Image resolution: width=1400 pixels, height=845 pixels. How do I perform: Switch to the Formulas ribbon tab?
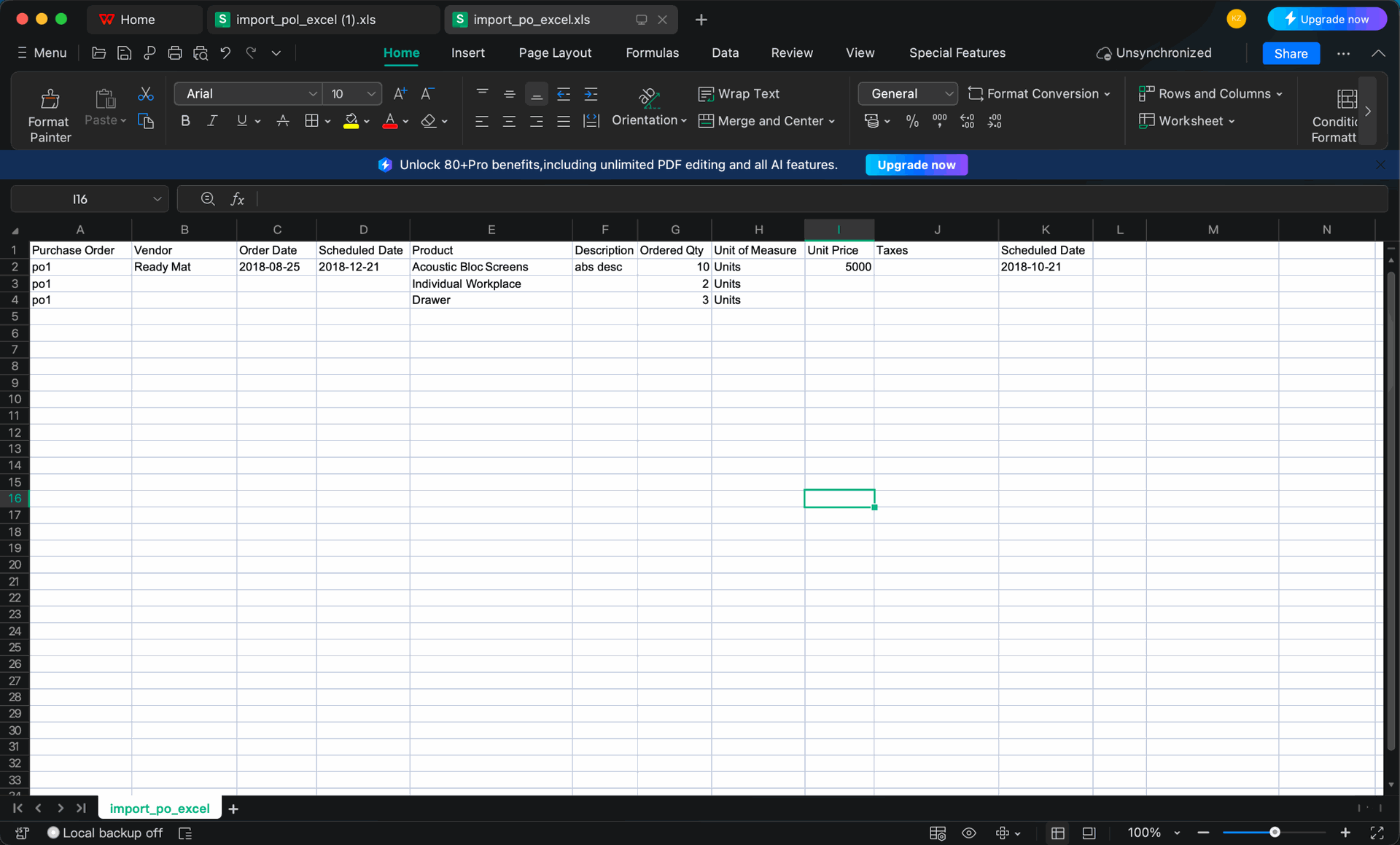[x=652, y=53]
